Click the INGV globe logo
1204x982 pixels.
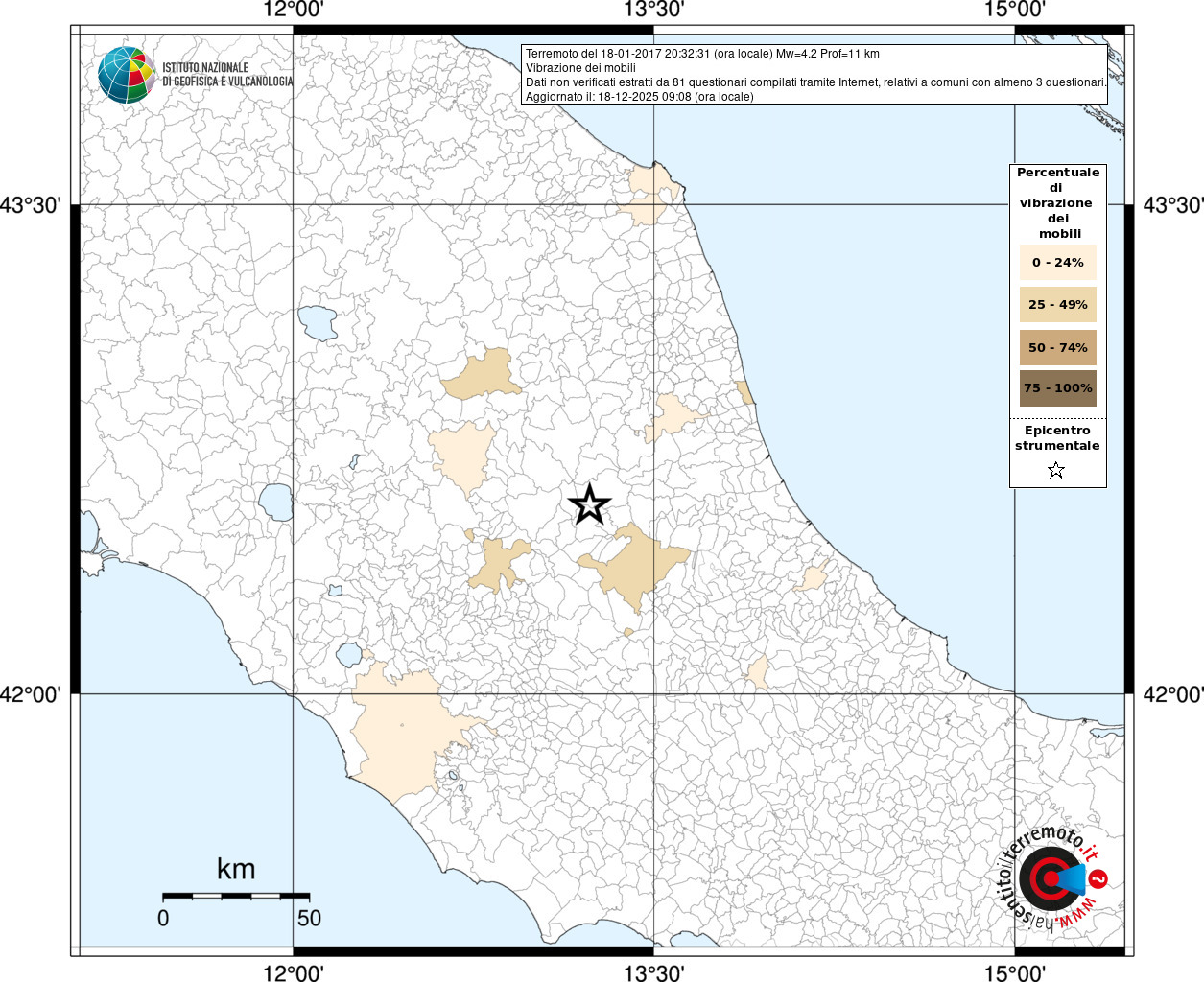pos(126,75)
